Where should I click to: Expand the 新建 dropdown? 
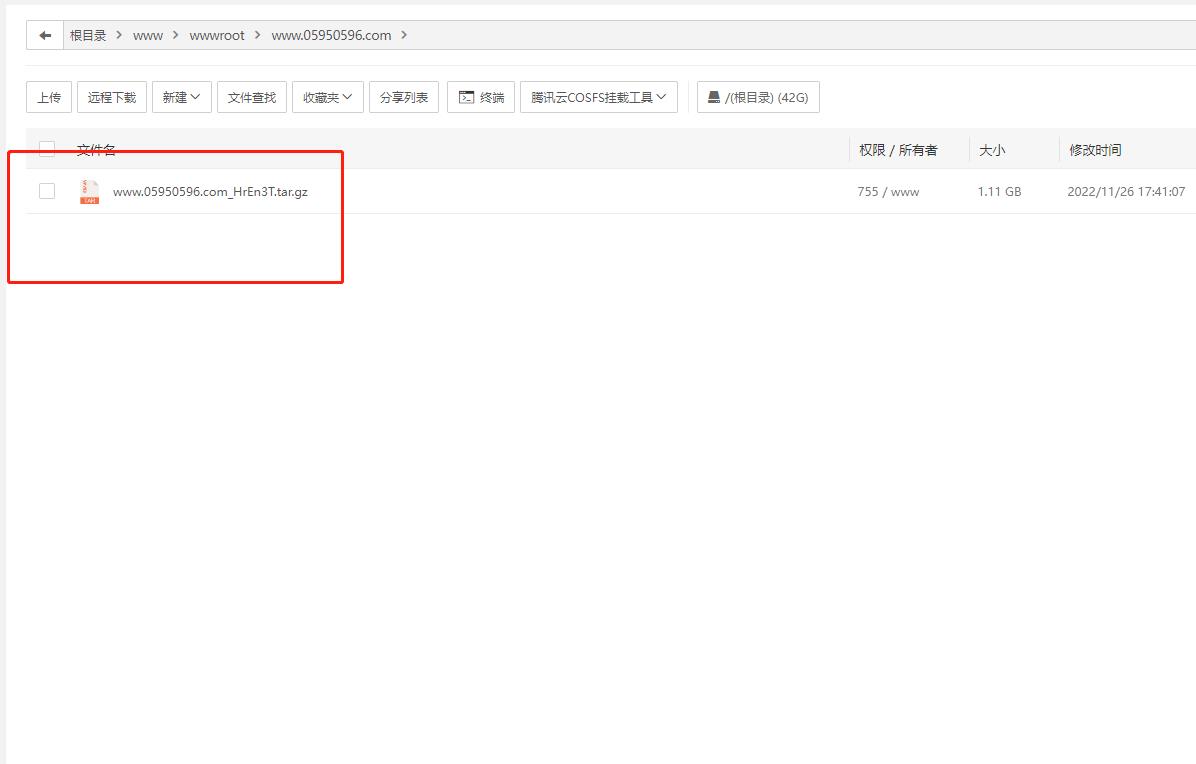(182, 97)
